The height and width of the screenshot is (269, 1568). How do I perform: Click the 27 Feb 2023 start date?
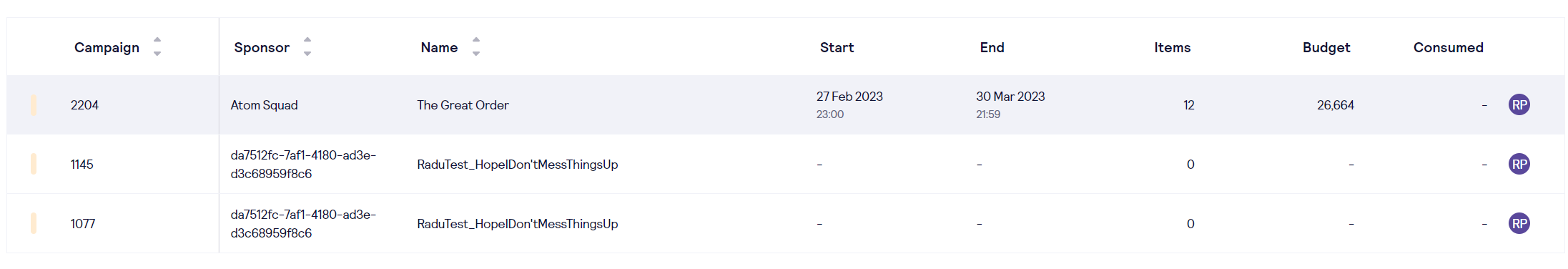tap(849, 97)
